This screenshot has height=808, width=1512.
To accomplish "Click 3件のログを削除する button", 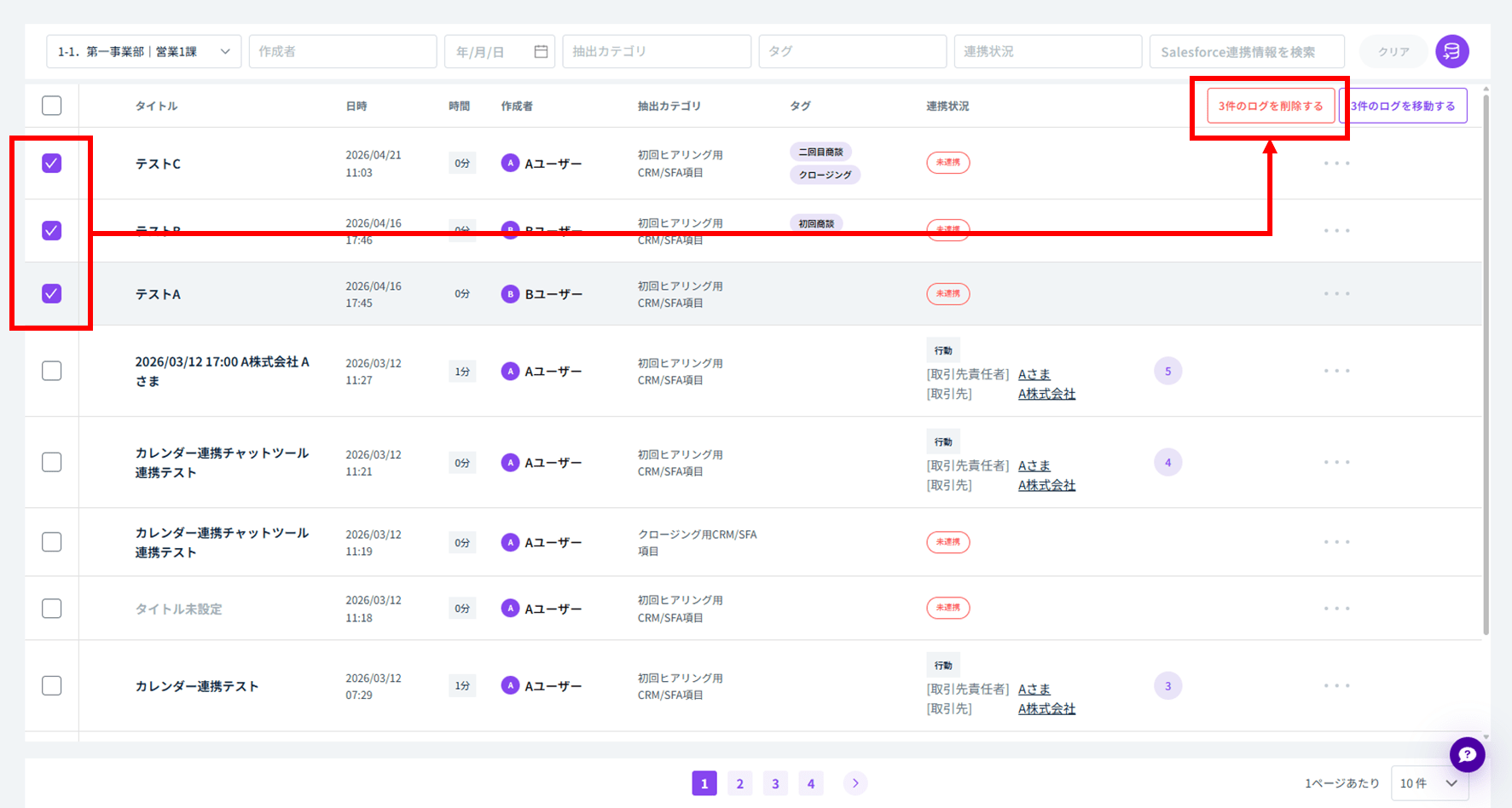I will (x=1271, y=106).
